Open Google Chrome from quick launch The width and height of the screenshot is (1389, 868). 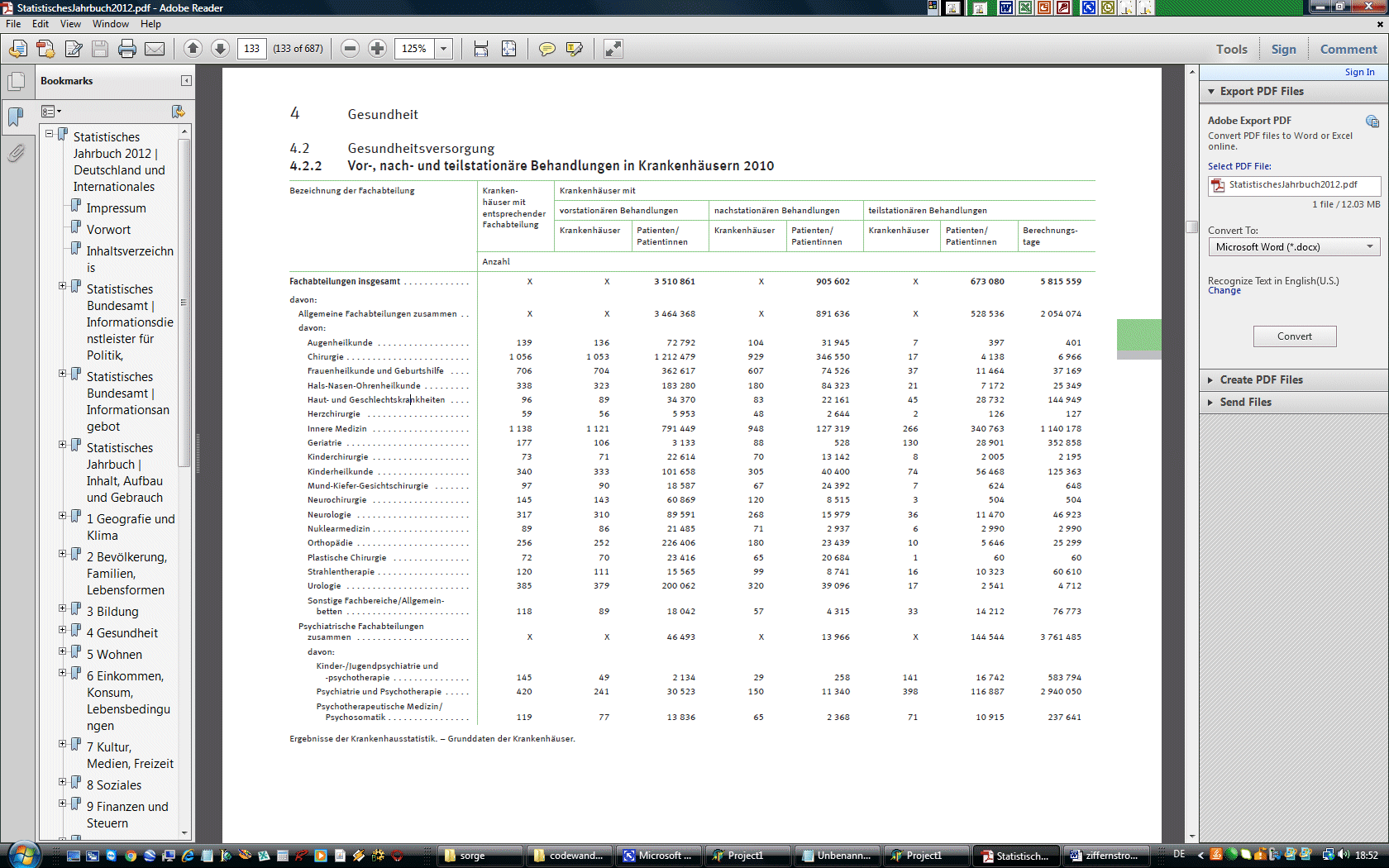[131, 856]
